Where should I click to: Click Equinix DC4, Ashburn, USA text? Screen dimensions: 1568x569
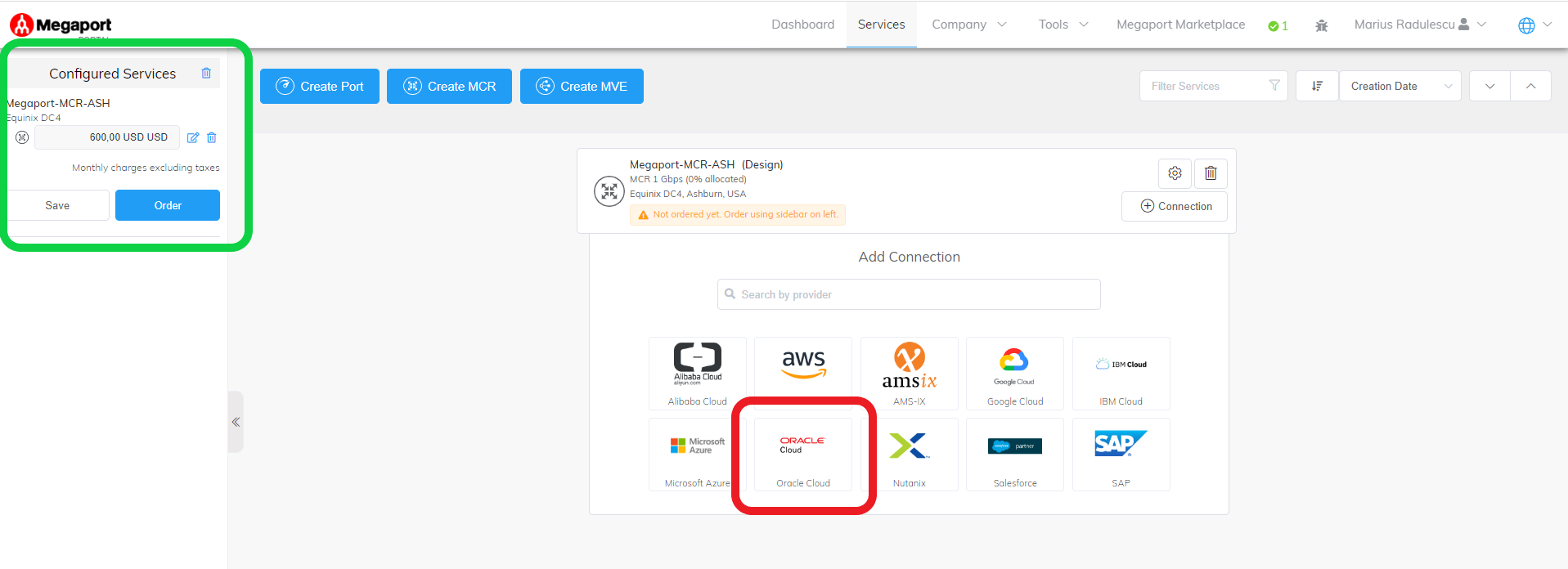coord(688,194)
